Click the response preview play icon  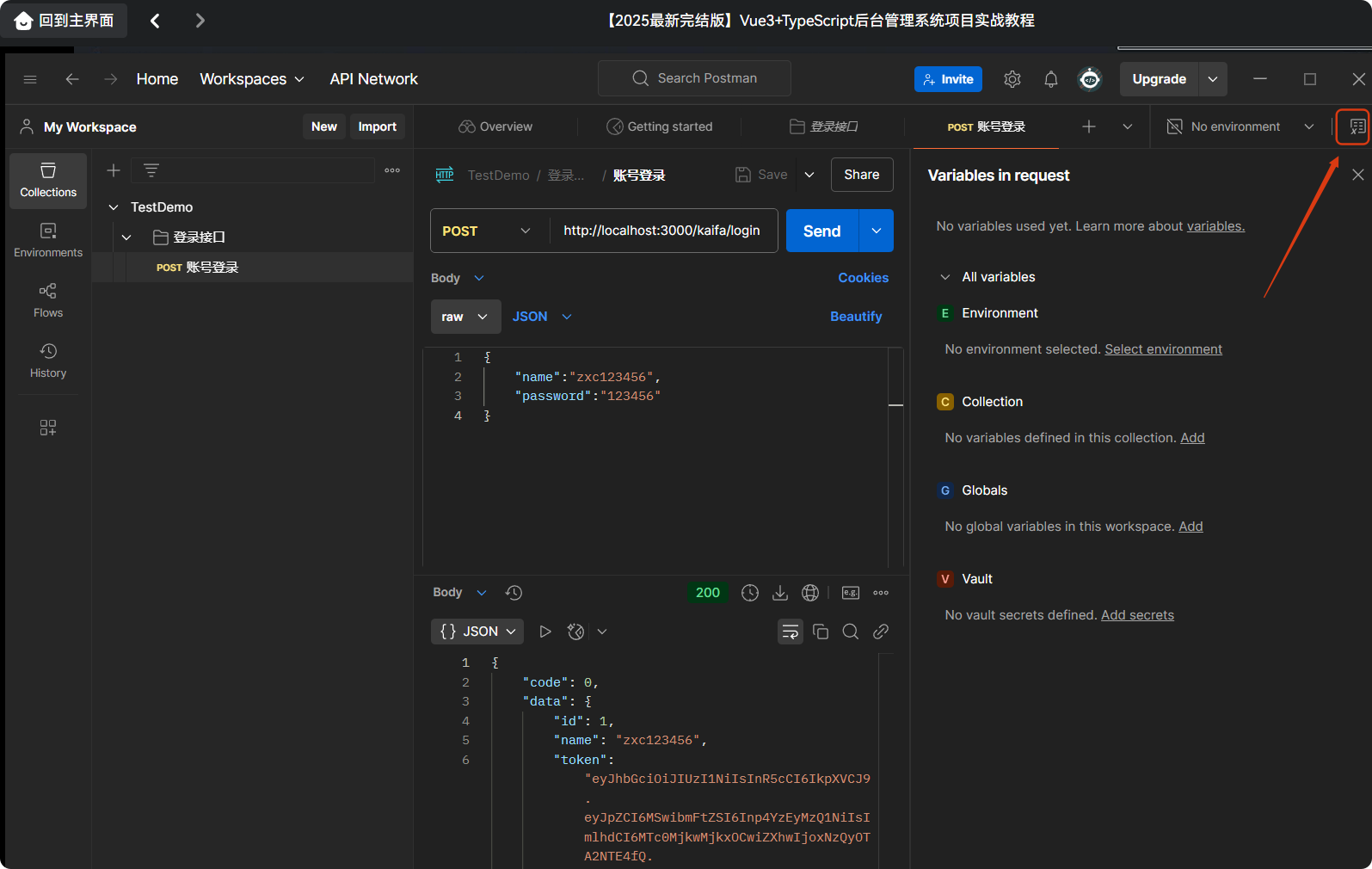tap(545, 632)
